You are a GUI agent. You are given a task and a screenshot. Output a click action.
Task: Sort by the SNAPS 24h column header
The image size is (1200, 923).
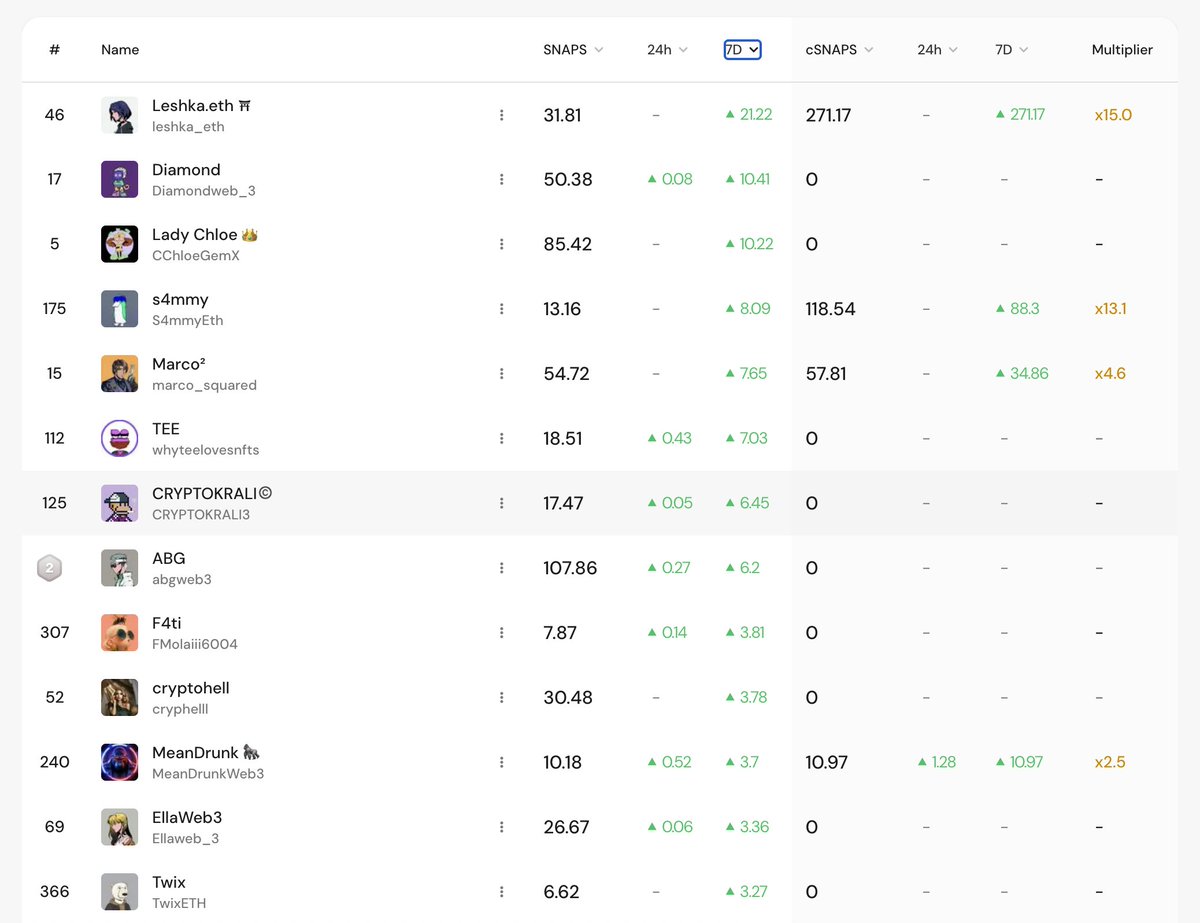point(668,49)
